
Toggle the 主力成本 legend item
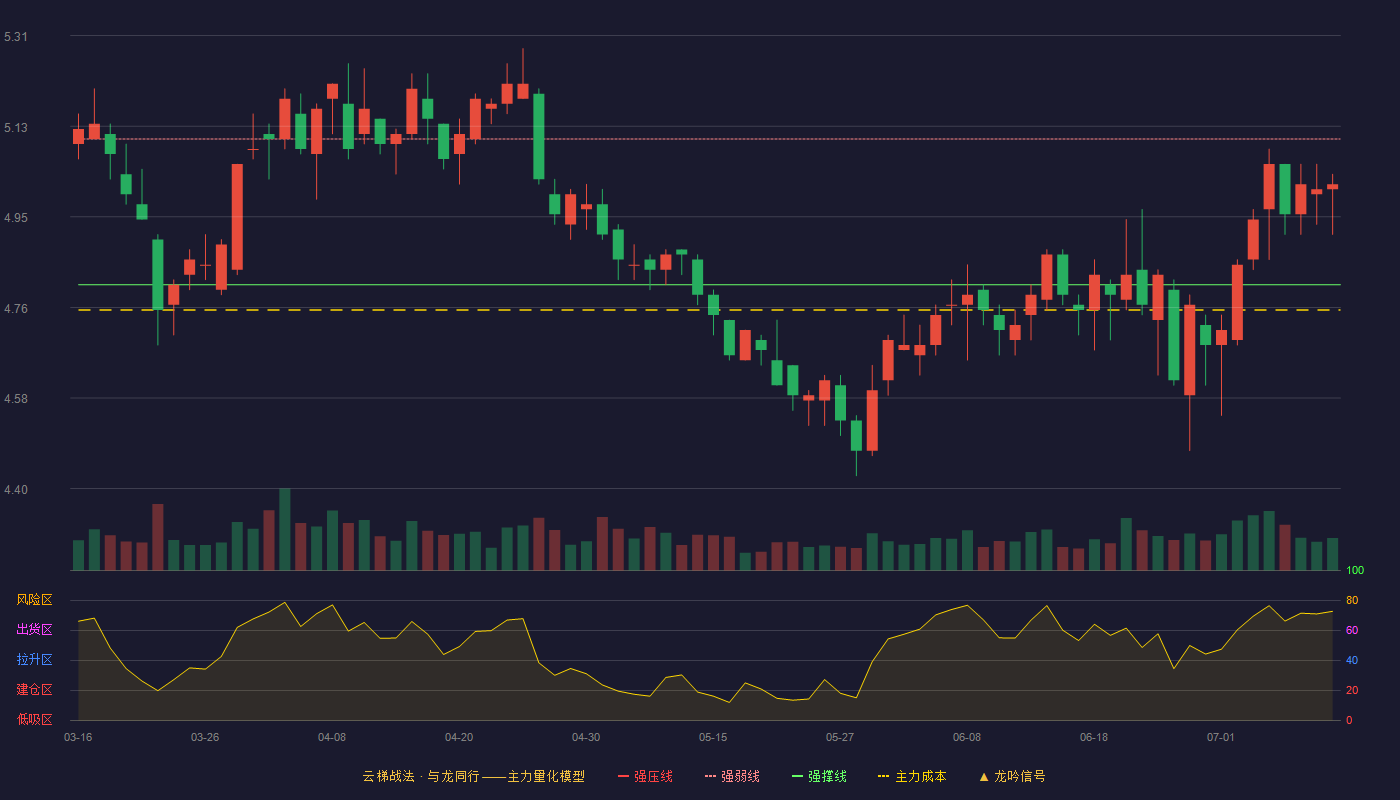912,776
